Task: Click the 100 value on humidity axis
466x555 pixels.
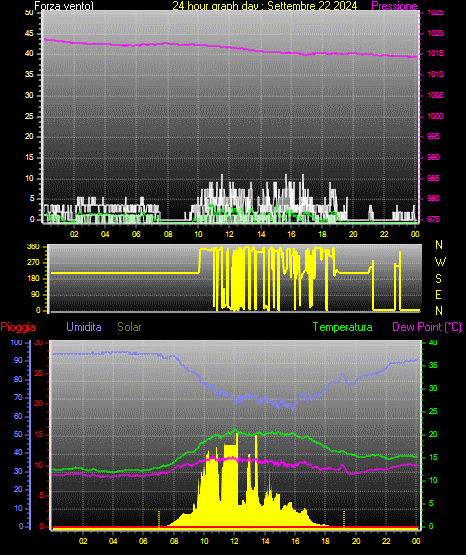Action: click(x=16, y=343)
